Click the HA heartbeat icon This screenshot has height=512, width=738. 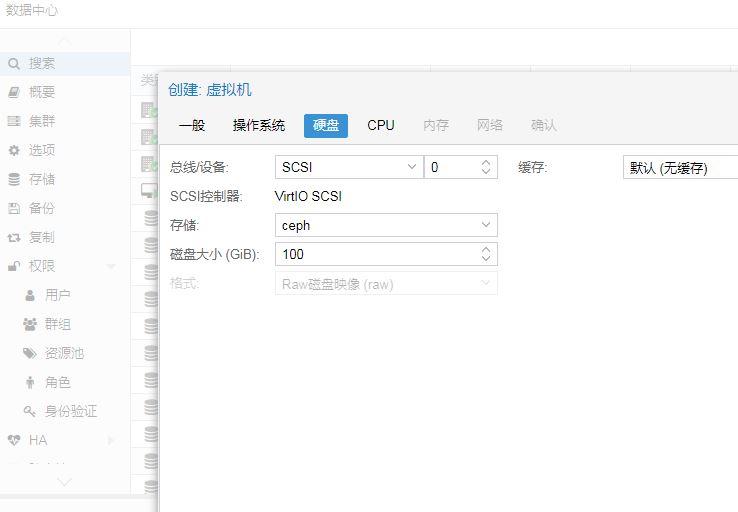14,440
